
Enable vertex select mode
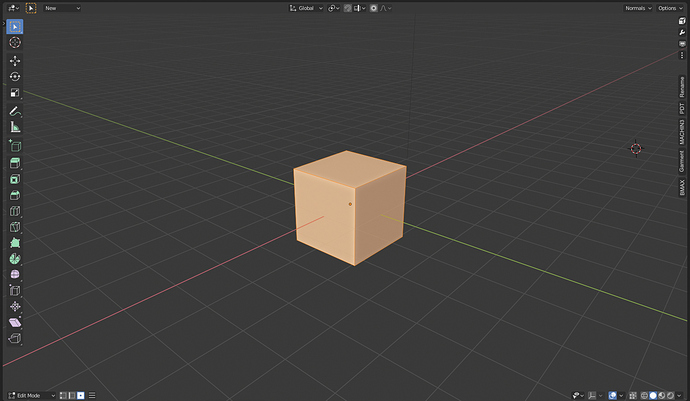(63, 395)
